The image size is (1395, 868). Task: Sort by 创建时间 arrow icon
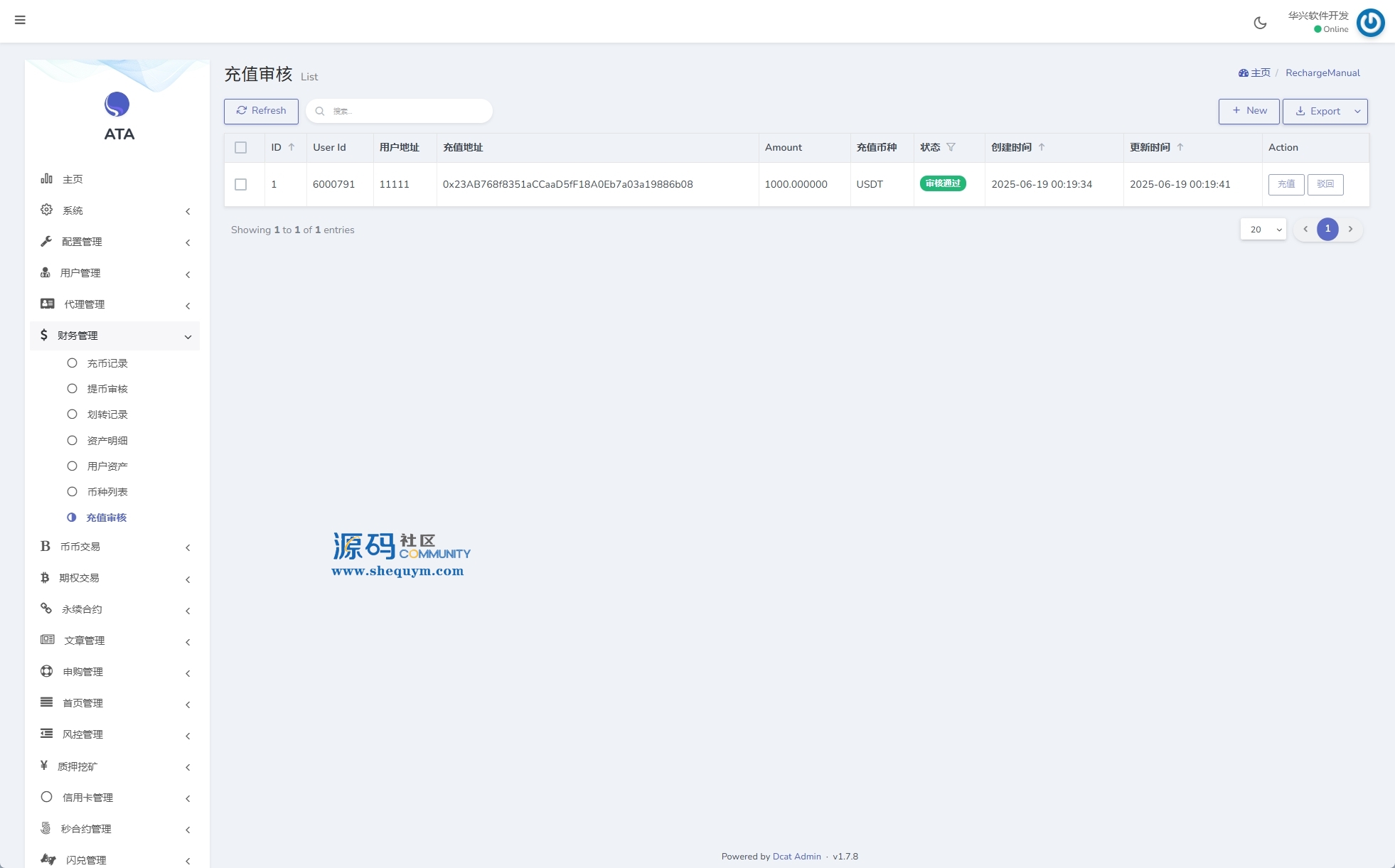coord(1042,147)
